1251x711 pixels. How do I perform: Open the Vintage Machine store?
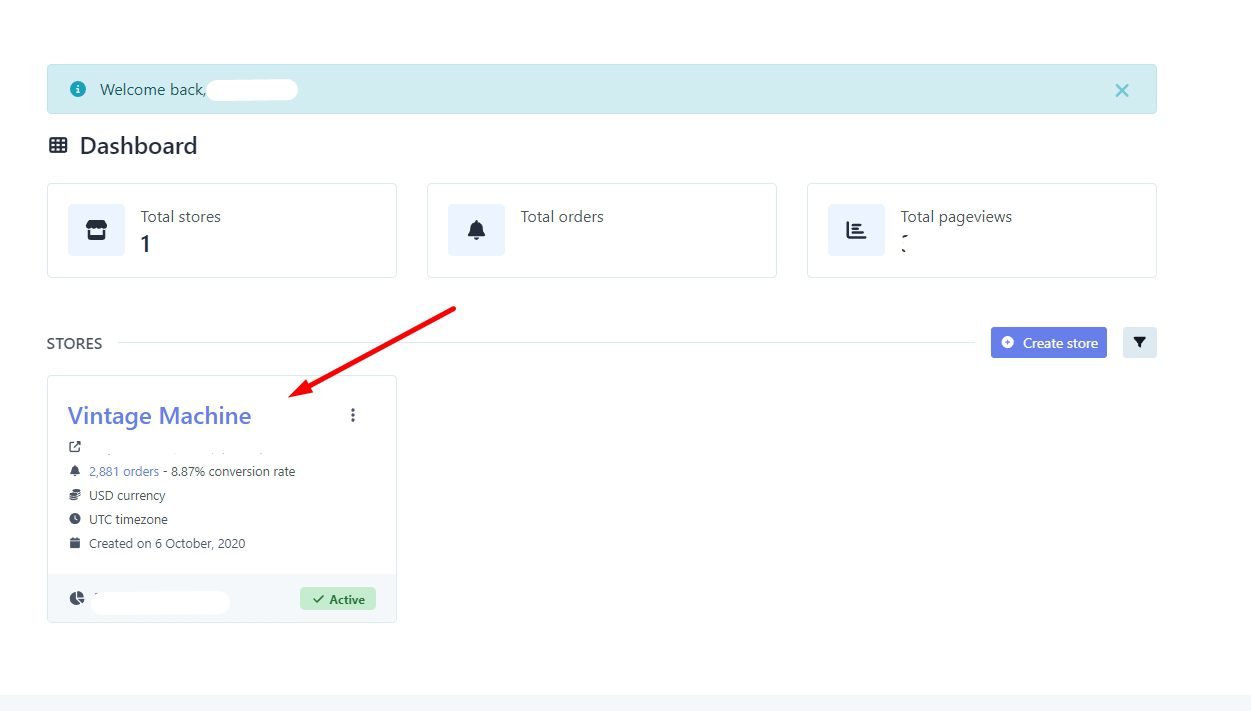pyautogui.click(x=159, y=416)
